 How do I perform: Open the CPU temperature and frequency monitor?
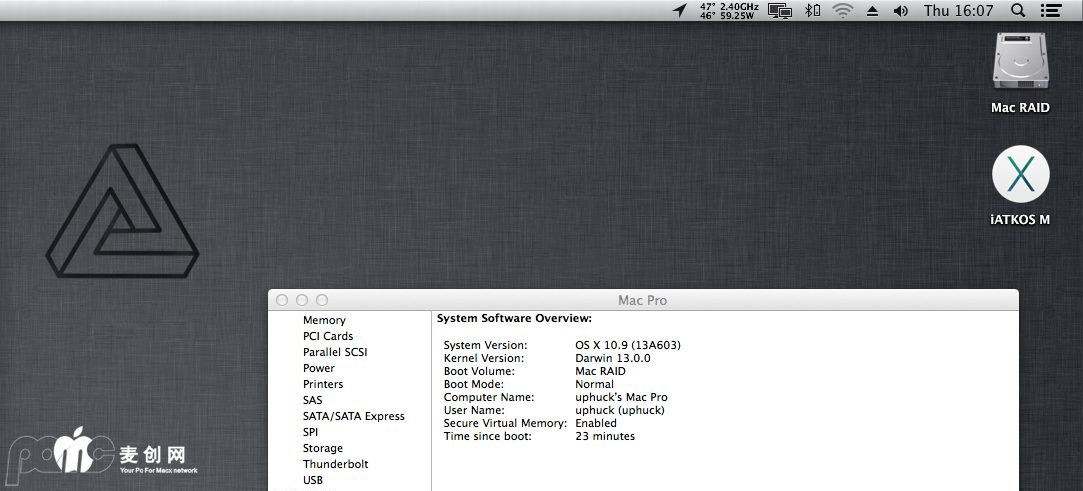click(x=728, y=11)
